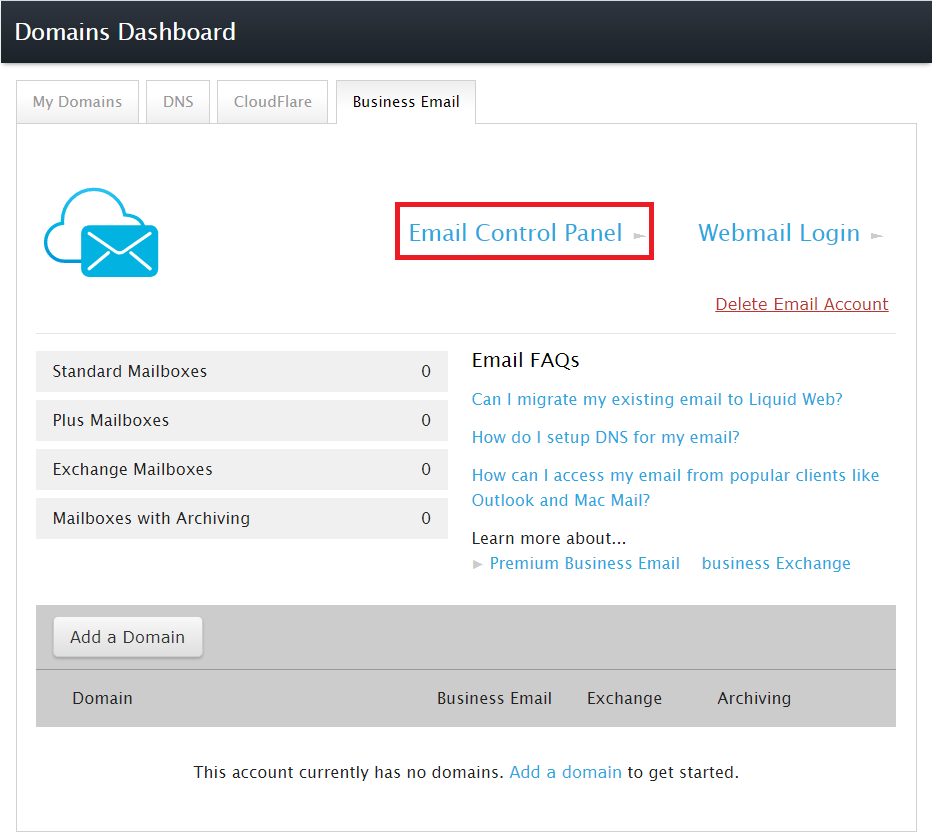The image size is (932, 835).
Task: Launch Webmail Login
Action: pos(779,232)
